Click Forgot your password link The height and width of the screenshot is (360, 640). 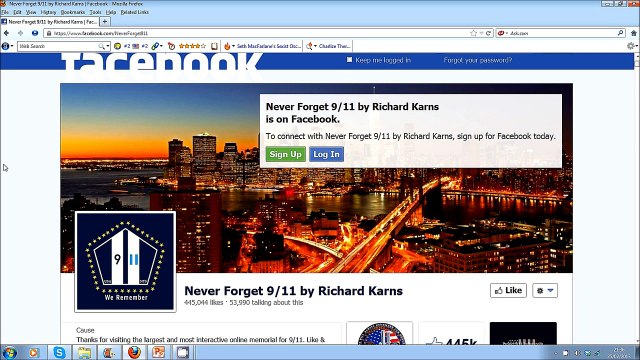[x=478, y=60]
